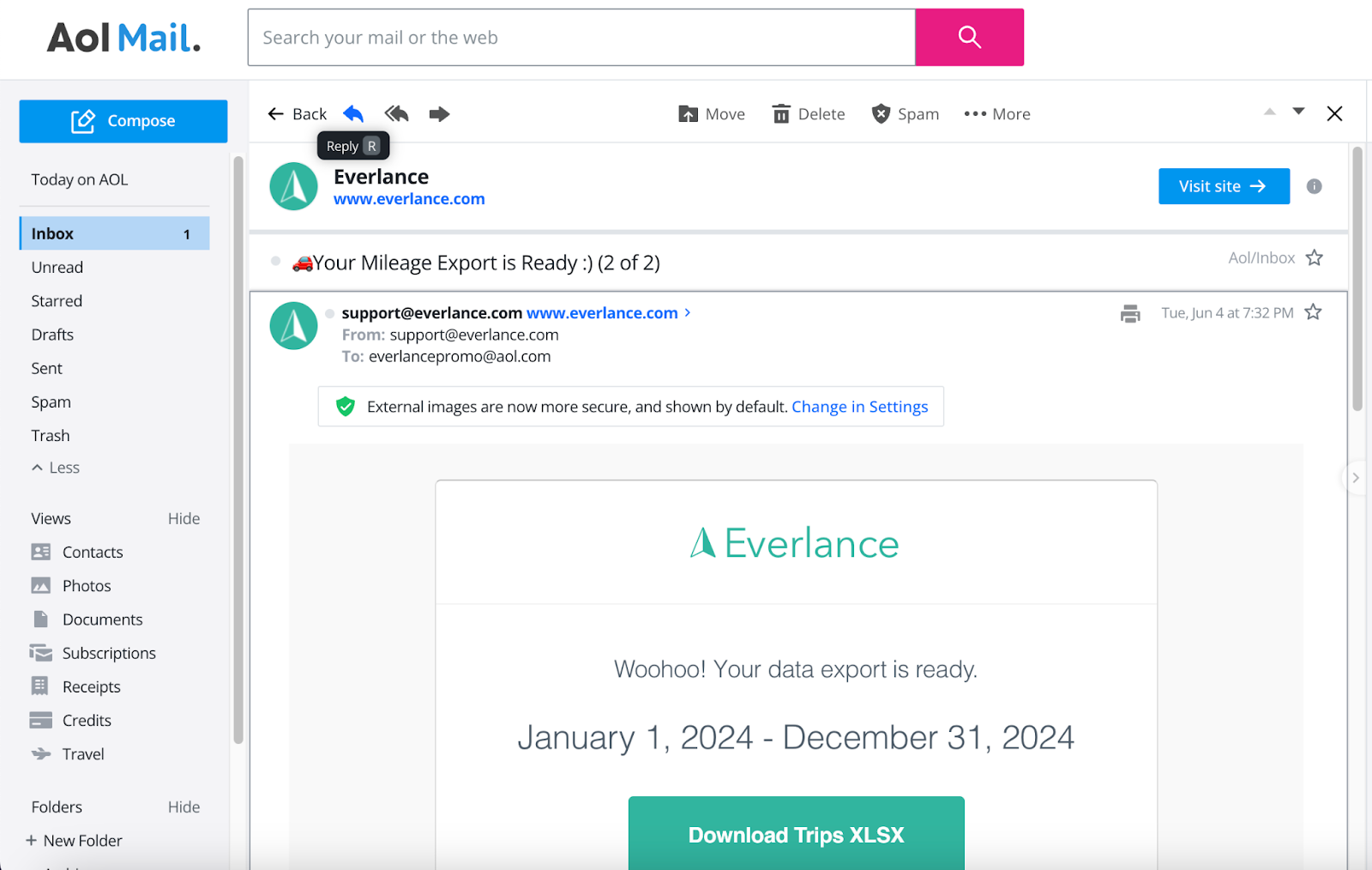Open the Starred folder
Viewport: 1372px width, 870px height.
(57, 301)
